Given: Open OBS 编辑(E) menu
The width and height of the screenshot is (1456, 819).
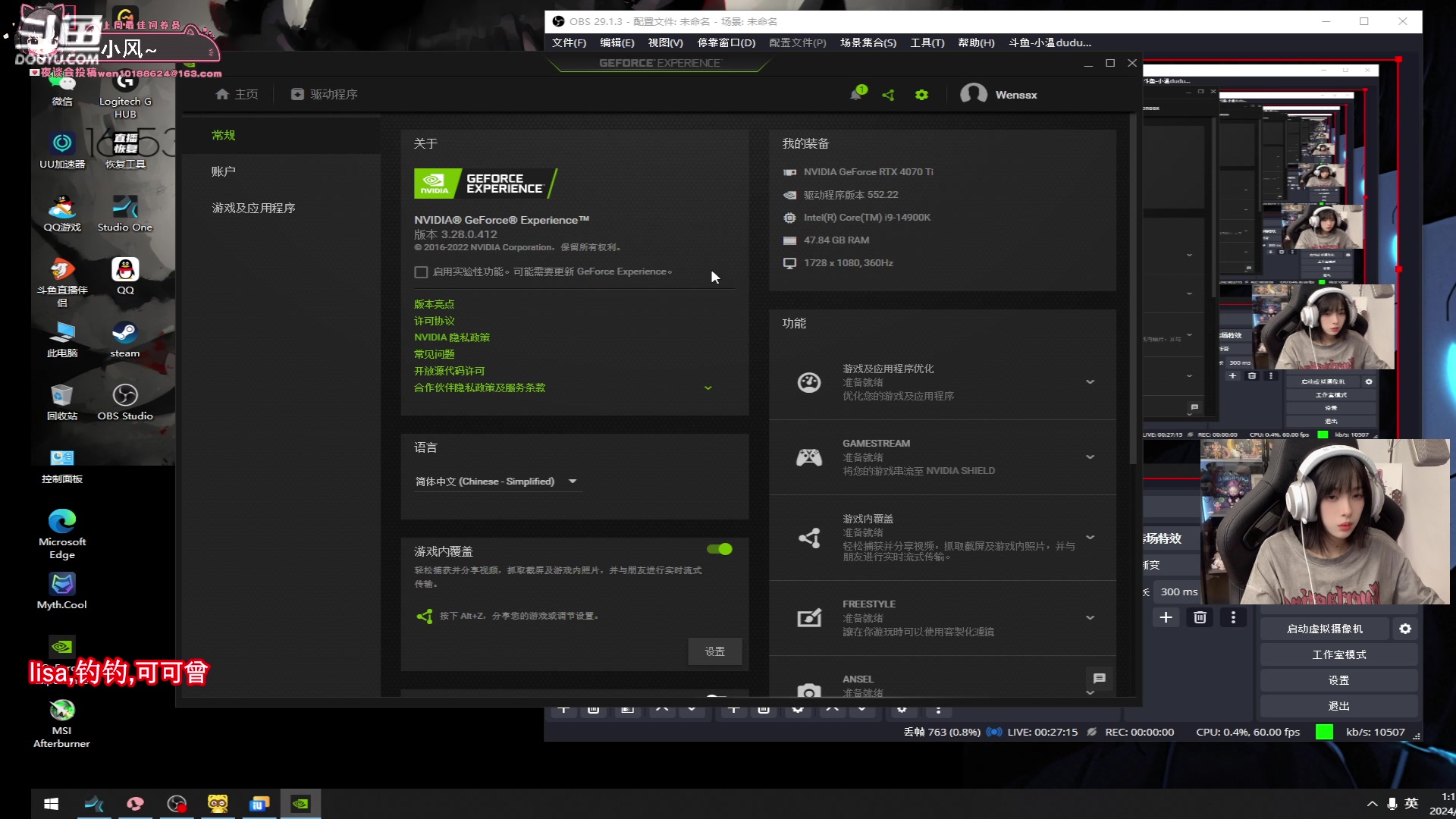Looking at the screenshot, I should [x=617, y=42].
